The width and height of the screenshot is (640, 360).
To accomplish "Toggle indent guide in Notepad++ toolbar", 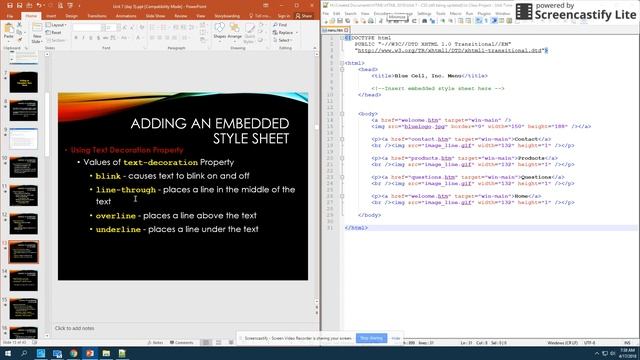I will tap(494, 21).
